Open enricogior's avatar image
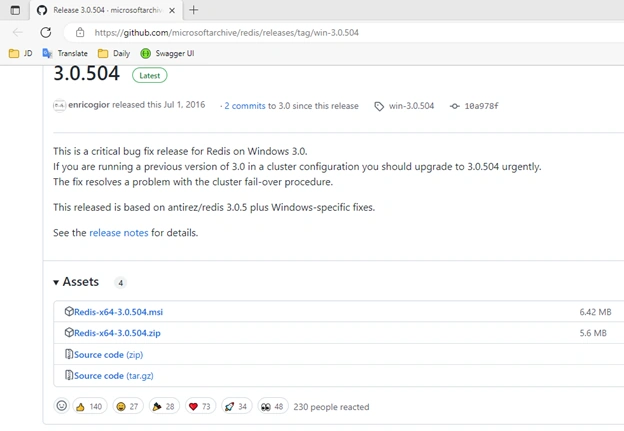The image size is (624, 431). pos(59,105)
